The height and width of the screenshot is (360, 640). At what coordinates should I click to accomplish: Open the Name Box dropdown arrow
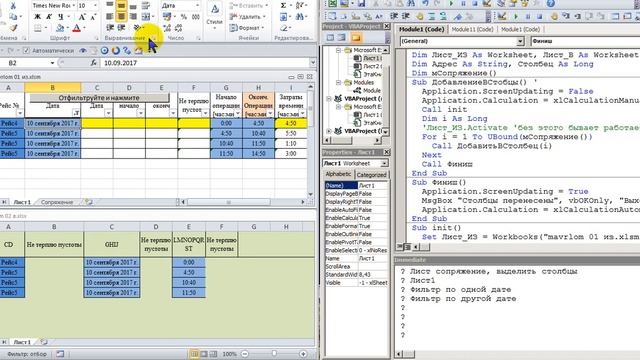tap(52, 63)
